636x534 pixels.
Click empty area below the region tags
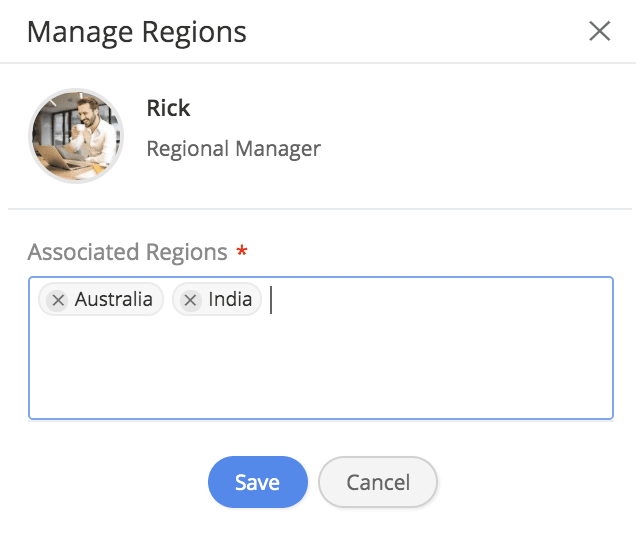pyautogui.click(x=320, y=370)
